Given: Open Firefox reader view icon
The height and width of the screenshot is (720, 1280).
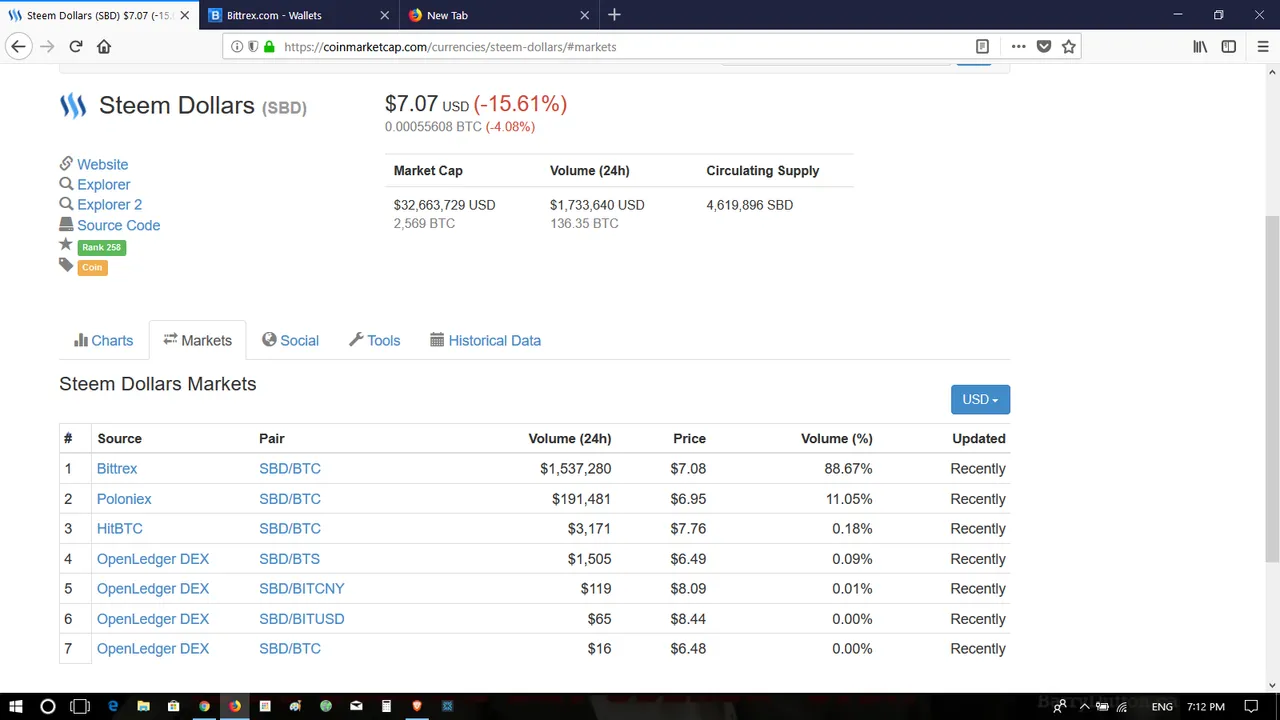Looking at the screenshot, I should [x=982, y=47].
